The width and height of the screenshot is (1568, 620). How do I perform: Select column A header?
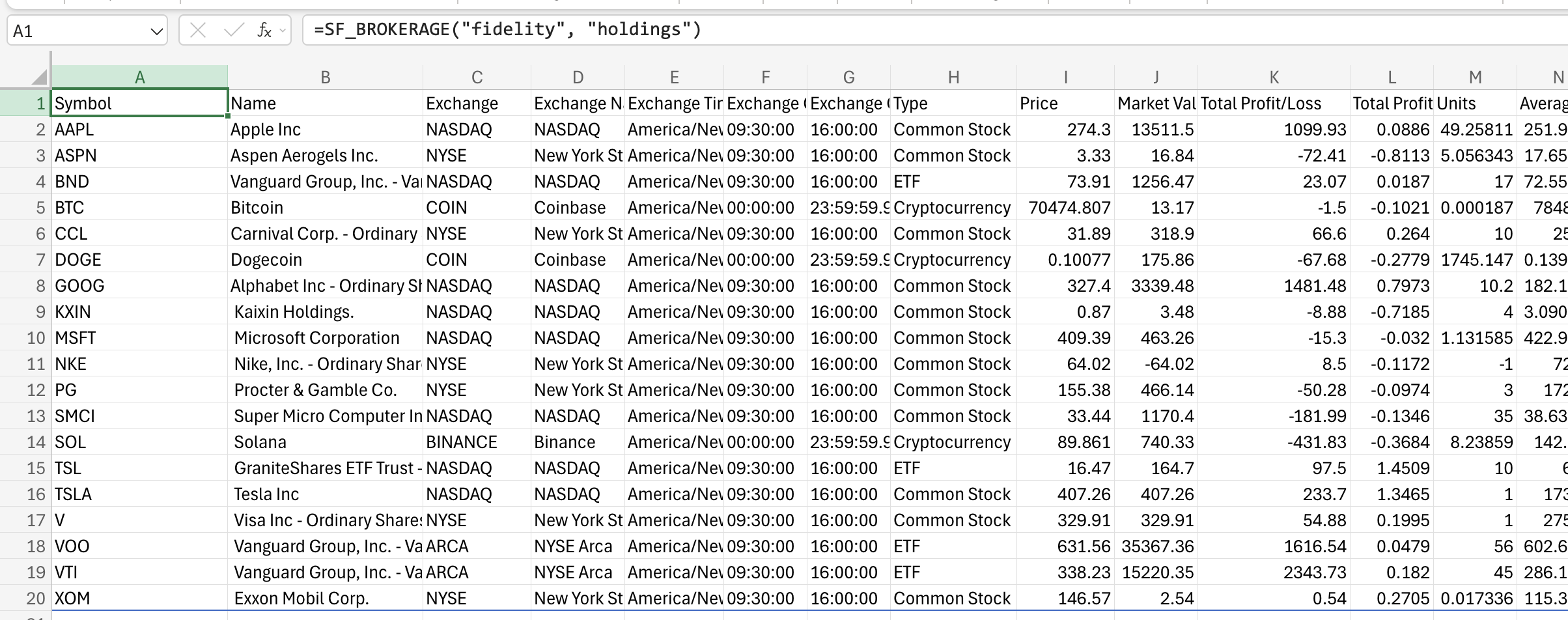[x=140, y=76]
